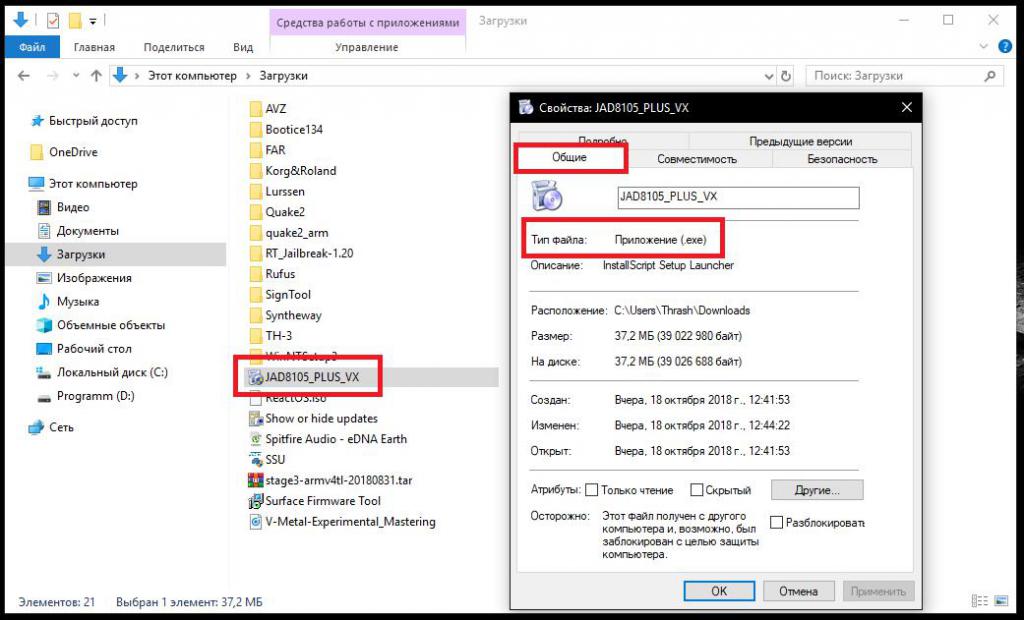Switch to the 'Поделиться' ribbon tab
This screenshot has width=1024, height=620.
click(174, 47)
